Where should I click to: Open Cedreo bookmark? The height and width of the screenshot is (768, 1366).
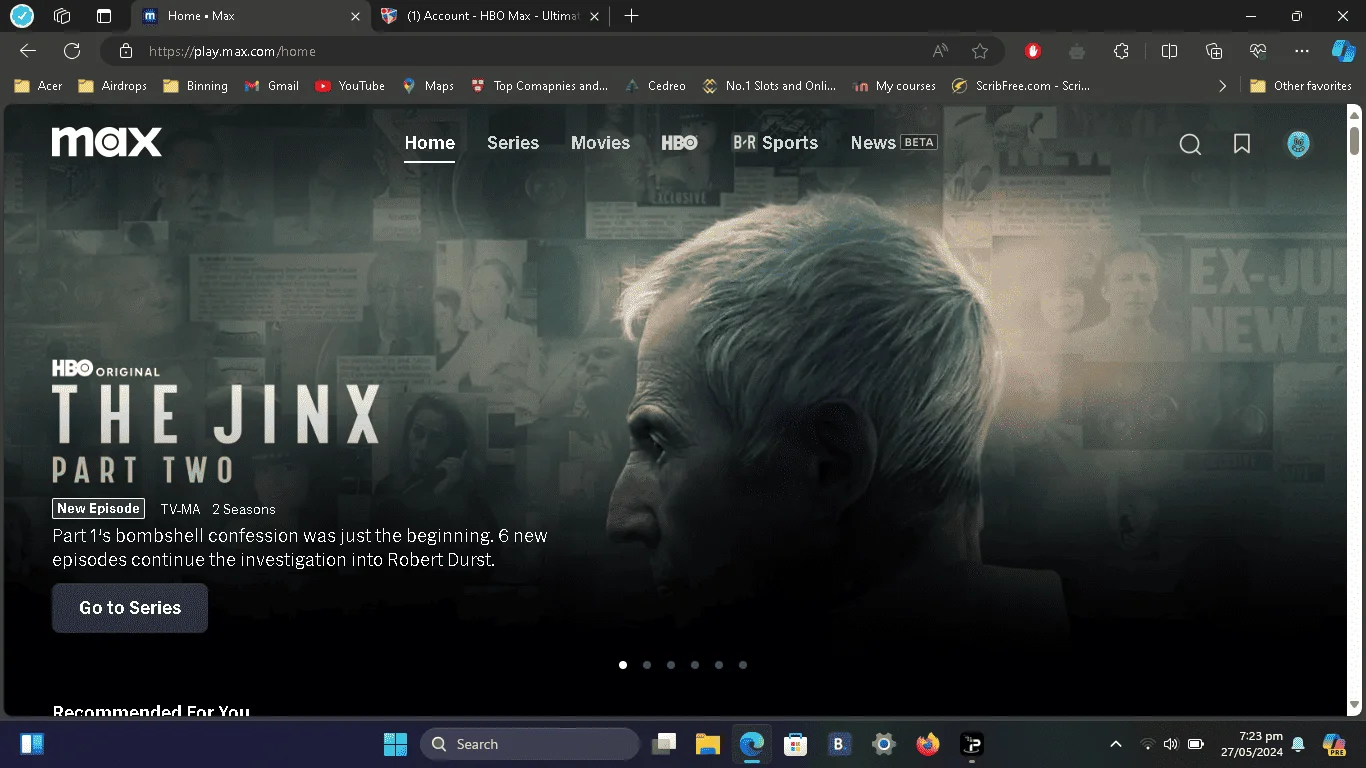click(x=655, y=86)
